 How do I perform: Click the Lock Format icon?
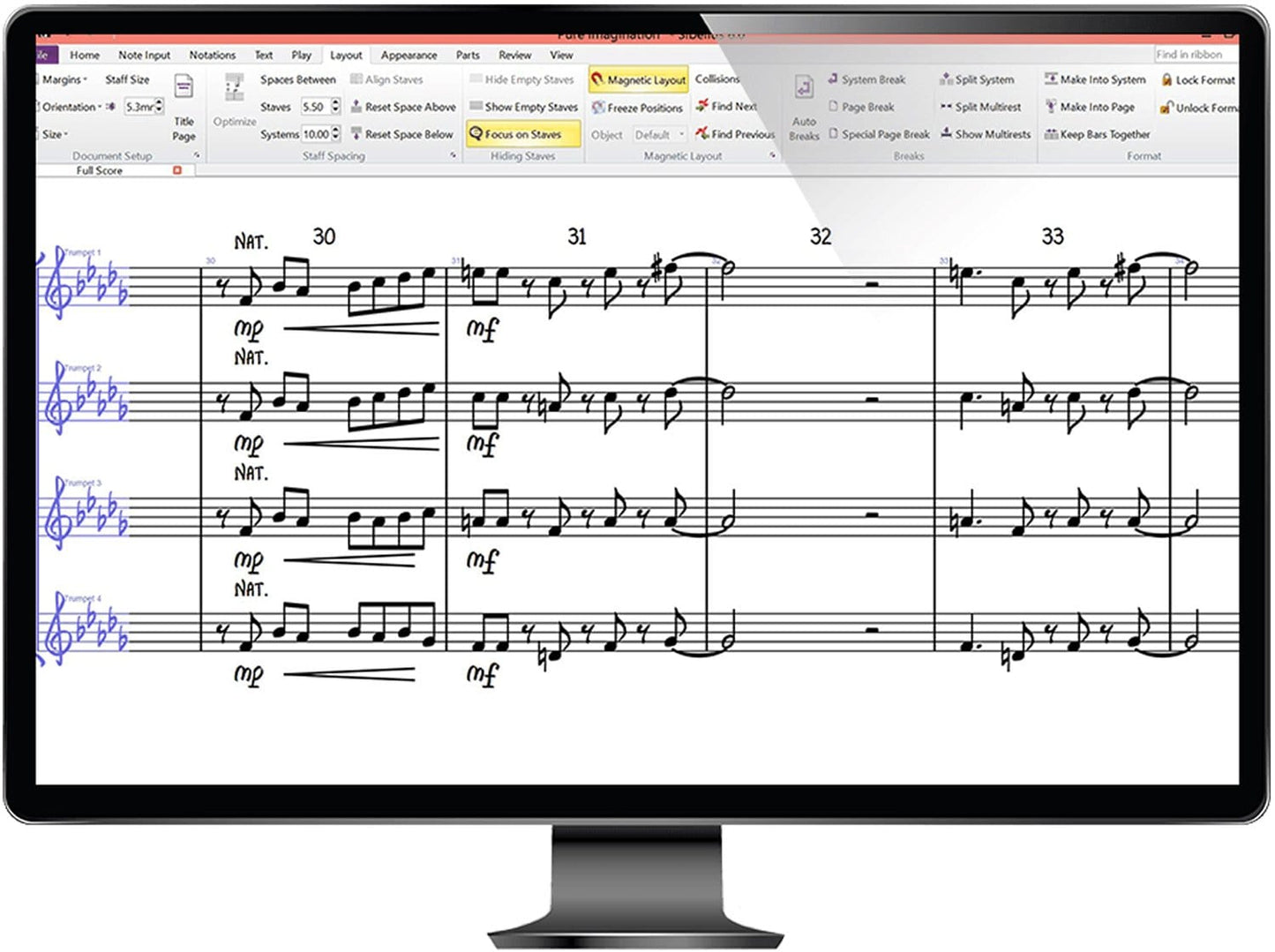coord(1202,79)
